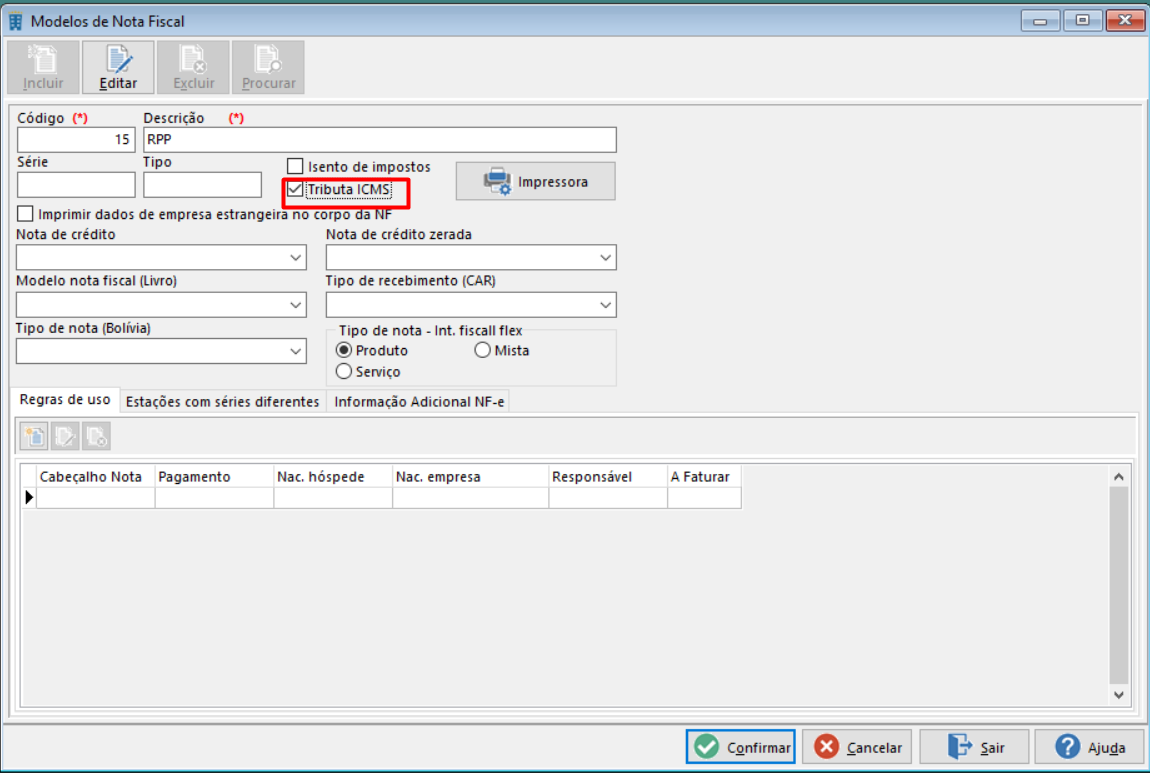Open Estações com séries diferentes tab
The width and height of the screenshot is (1150, 773).
pos(222,402)
